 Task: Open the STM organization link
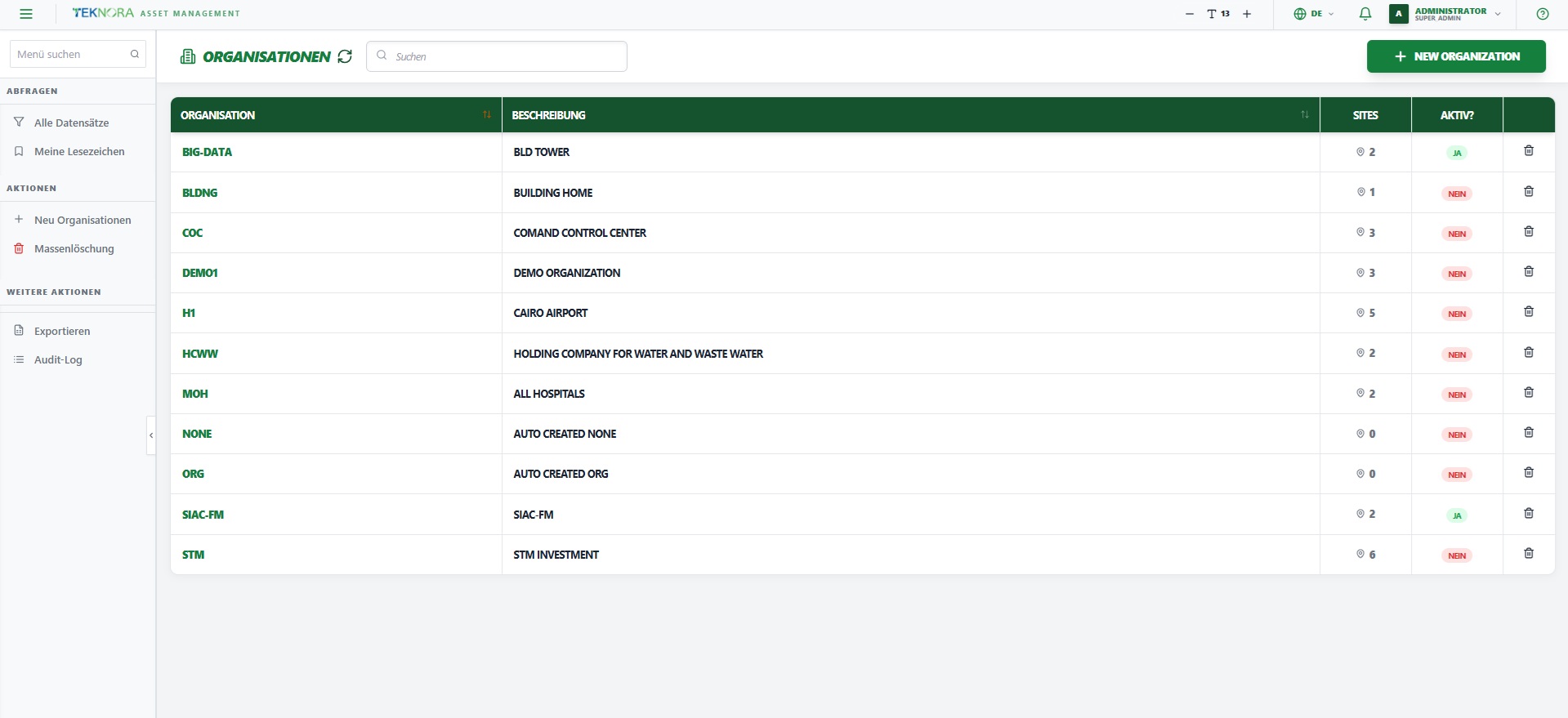(193, 555)
